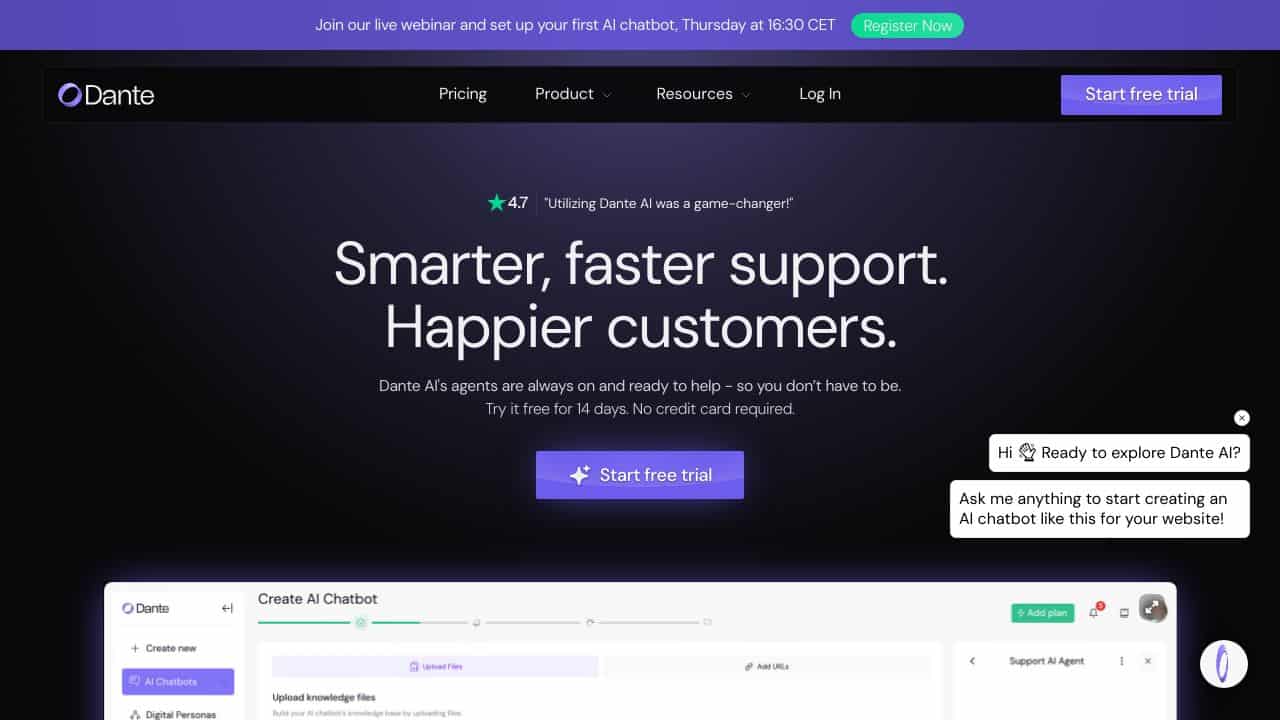Viewport: 1280px width, 720px height.
Task: Click the expand-arrows avatar icon
Action: (x=1153, y=608)
